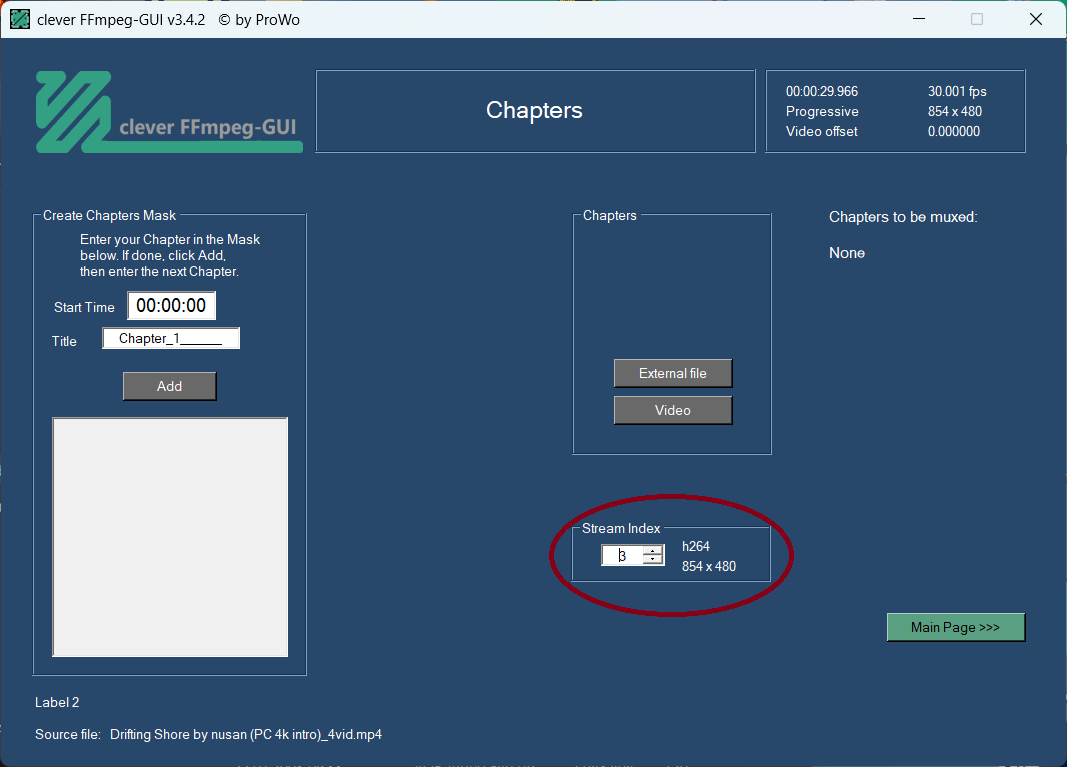
Task: Choose Video as chapters source
Action: tap(673, 410)
